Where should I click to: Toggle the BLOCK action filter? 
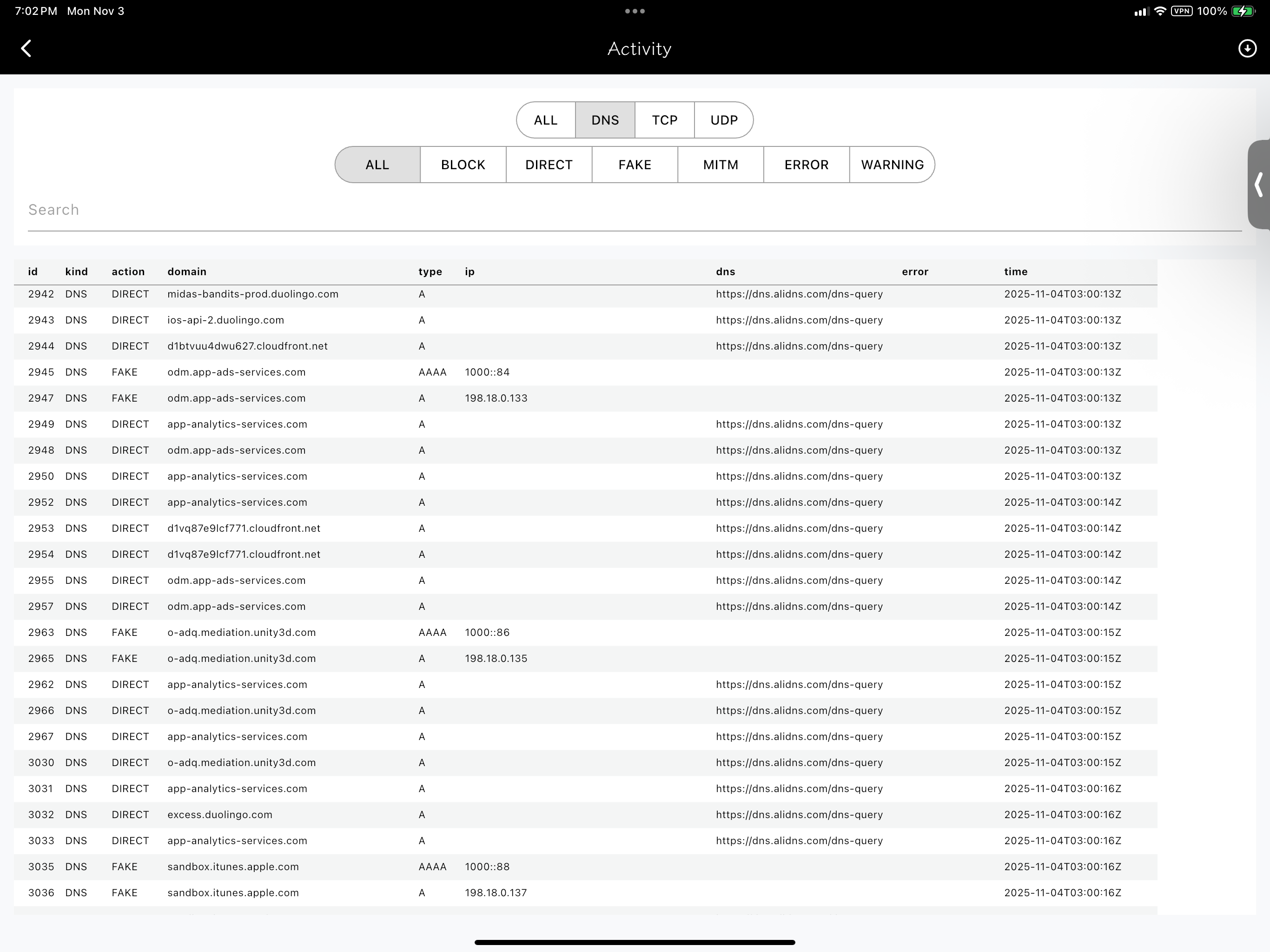point(462,165)
